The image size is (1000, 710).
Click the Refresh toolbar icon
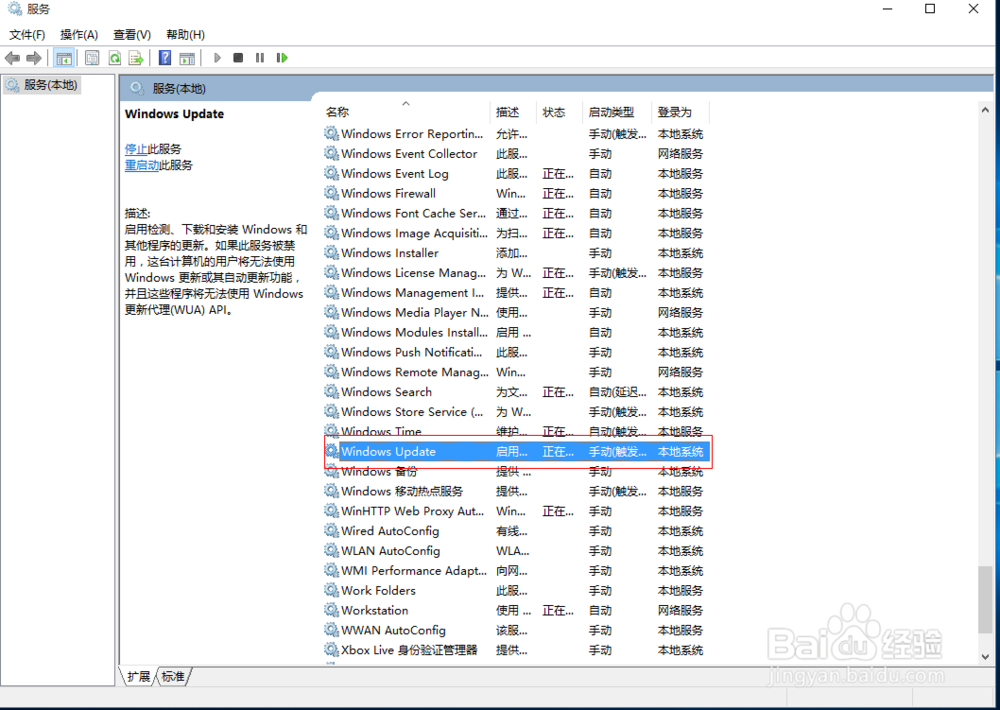[x=115, y=58]
